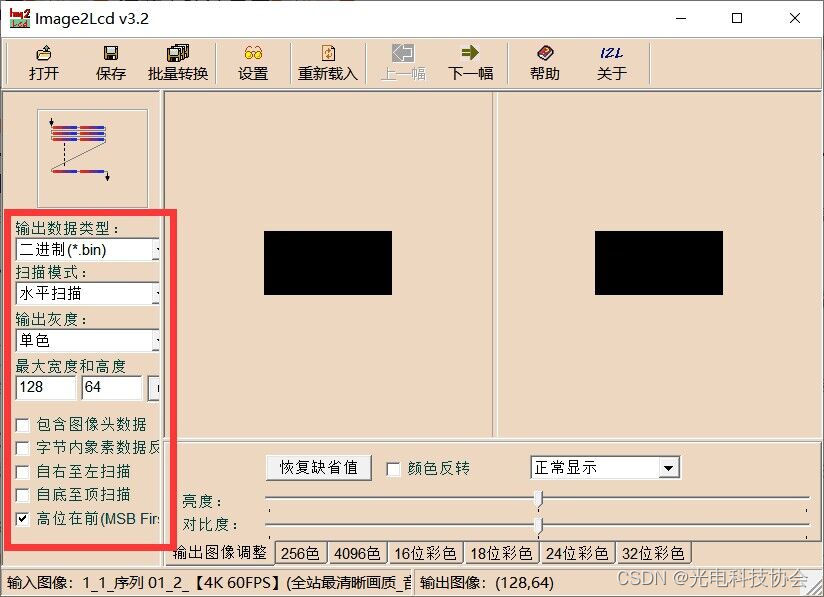824x597 pixels.
Task: Show About dialog with 关于 icon
Action: [610, 62]
